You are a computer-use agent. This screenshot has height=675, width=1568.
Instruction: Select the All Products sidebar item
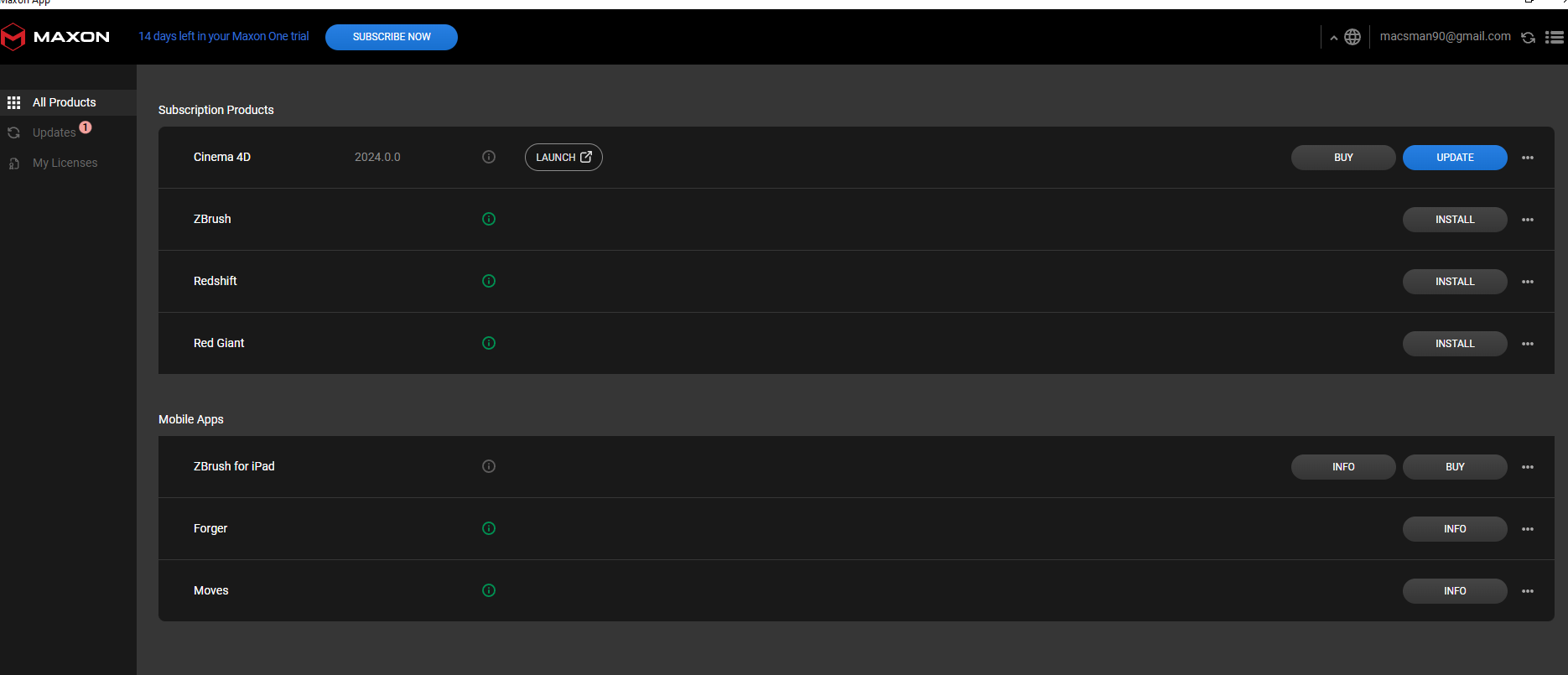(x=64, y=102)
